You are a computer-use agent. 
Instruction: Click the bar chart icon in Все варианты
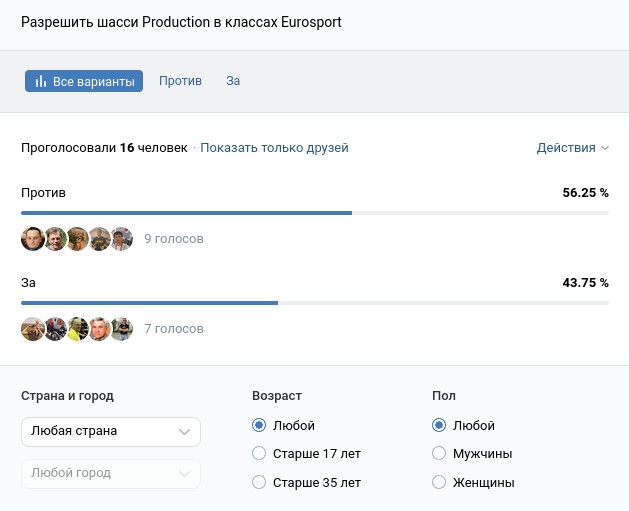(41, 81)
